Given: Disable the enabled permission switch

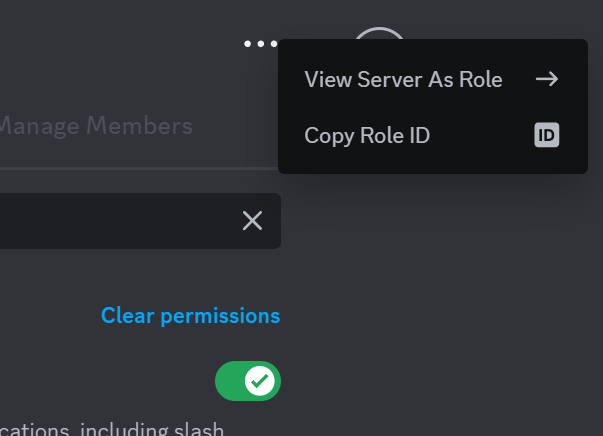Looking at the screenshot, I should [x=247, y=381].
